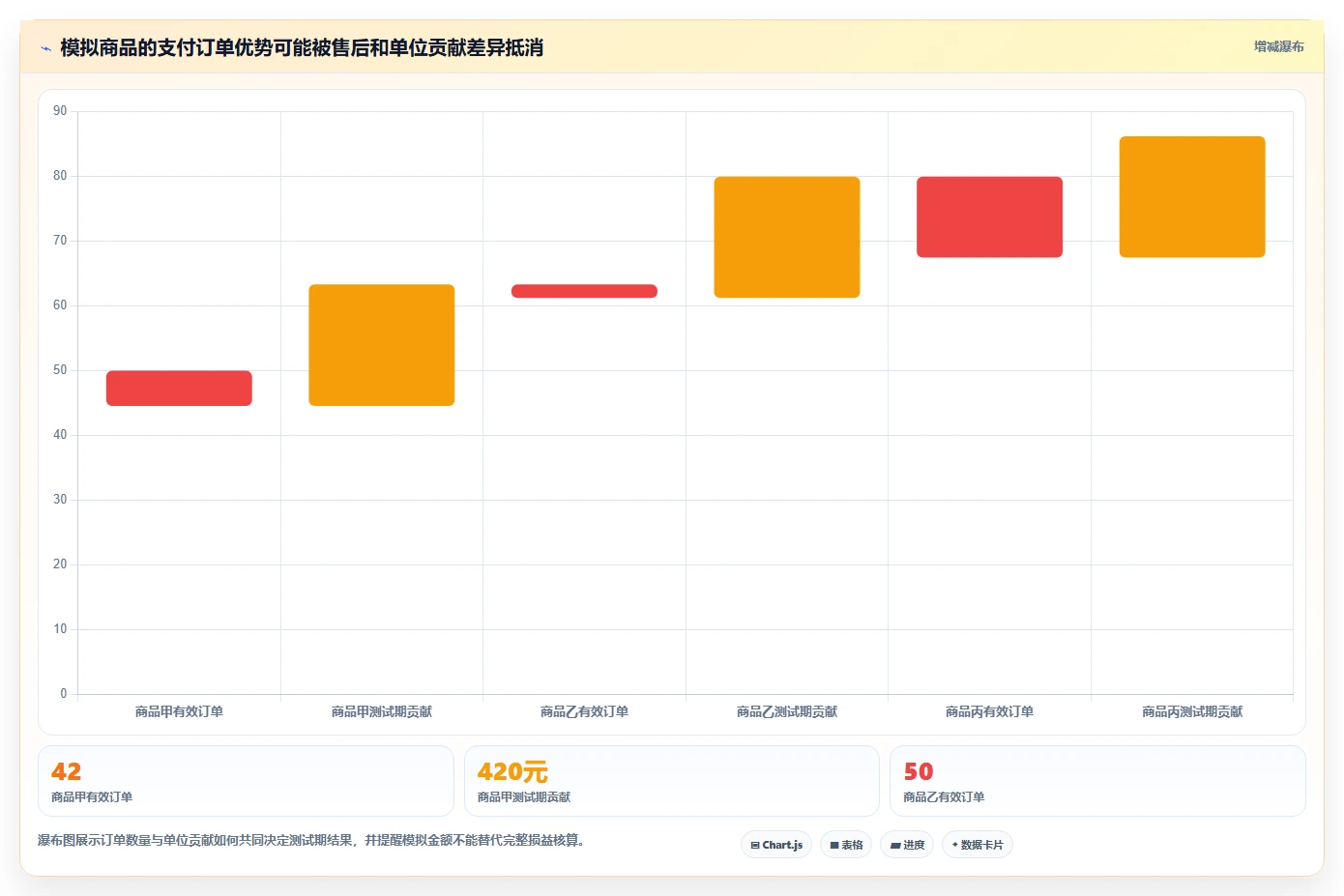This screenshot has height=896, width=1344.
Task: Click the 表格 tag chip
Action: (x=846, y=845)
